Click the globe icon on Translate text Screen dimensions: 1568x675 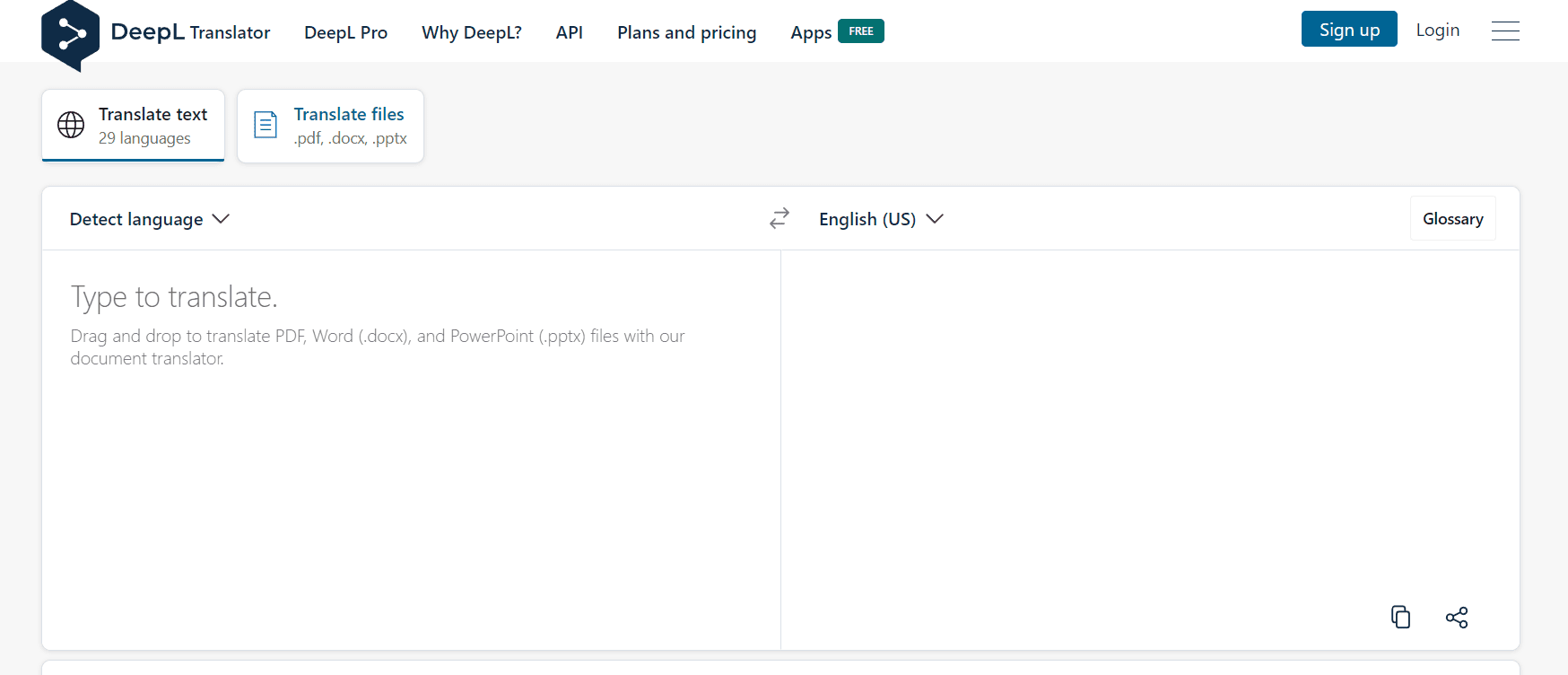71,125
